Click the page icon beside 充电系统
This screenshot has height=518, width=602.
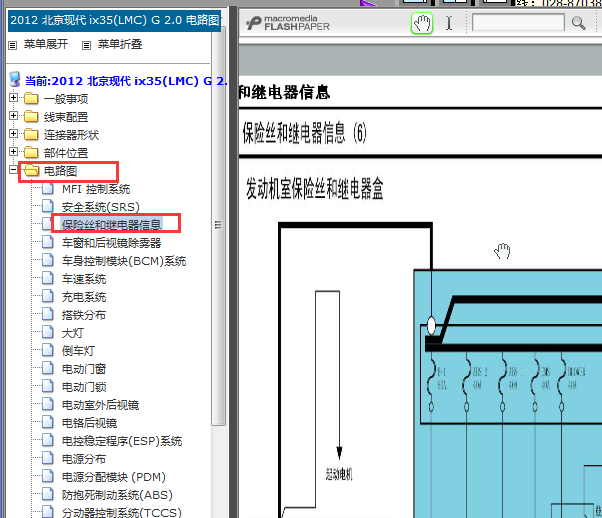coord(48,296)
